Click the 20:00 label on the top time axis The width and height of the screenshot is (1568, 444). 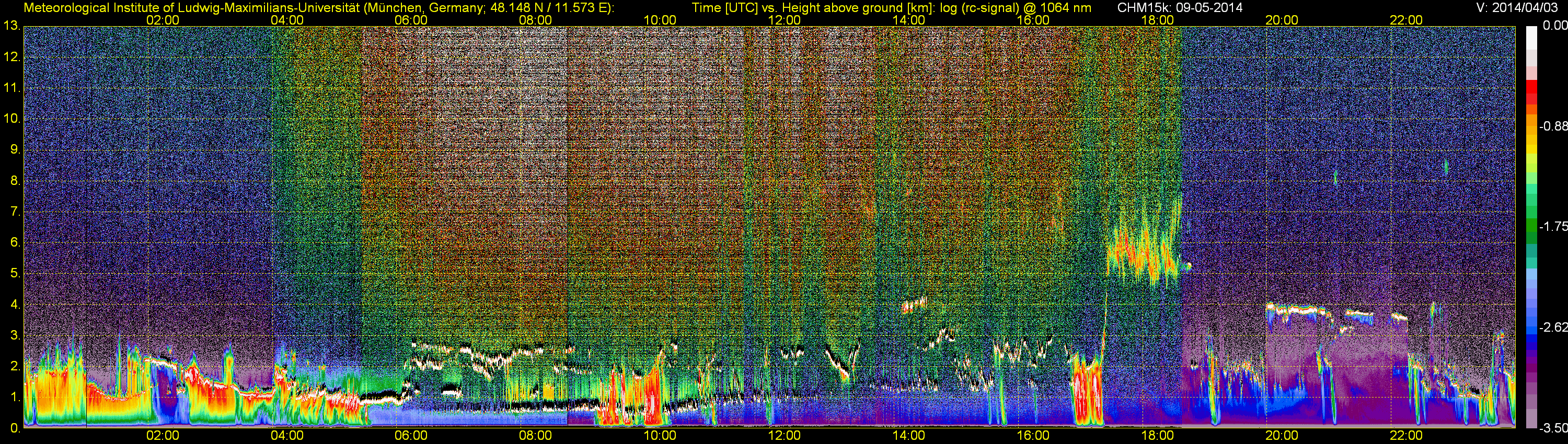(x=1282, y=20)
